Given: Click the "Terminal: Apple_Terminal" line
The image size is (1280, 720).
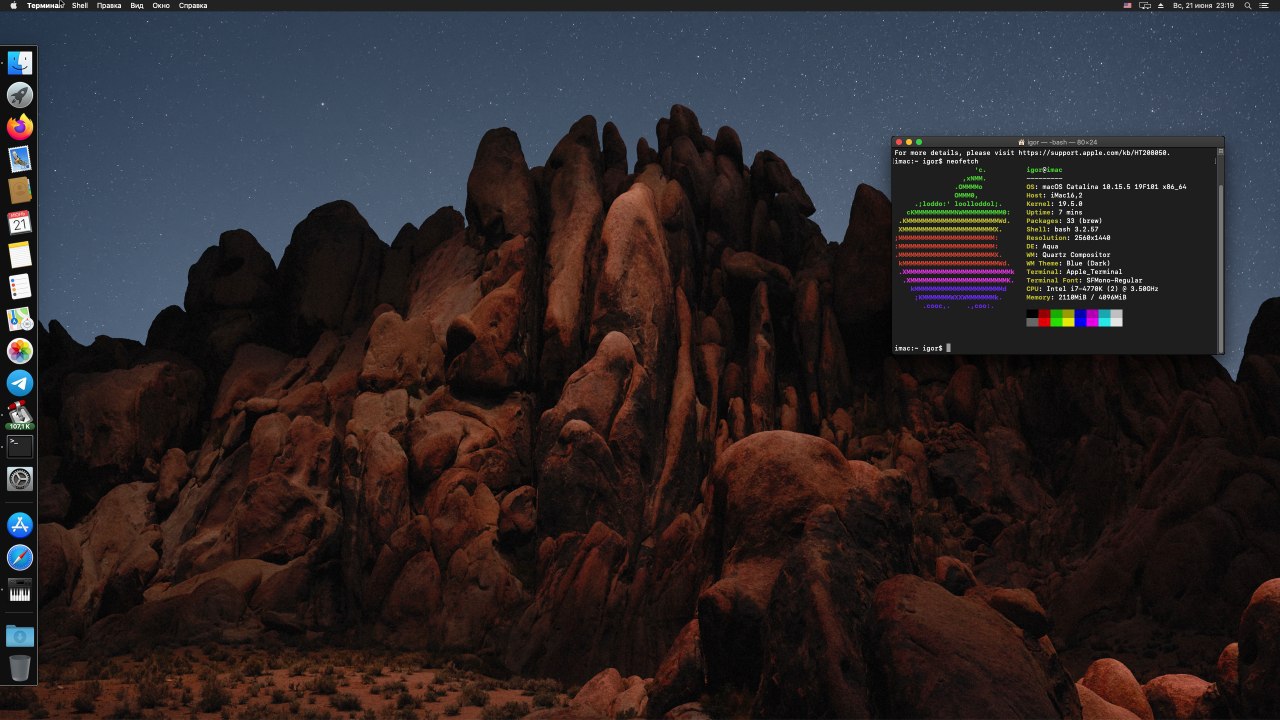Looking at the screenshot, I should [x=1074, y=272].
